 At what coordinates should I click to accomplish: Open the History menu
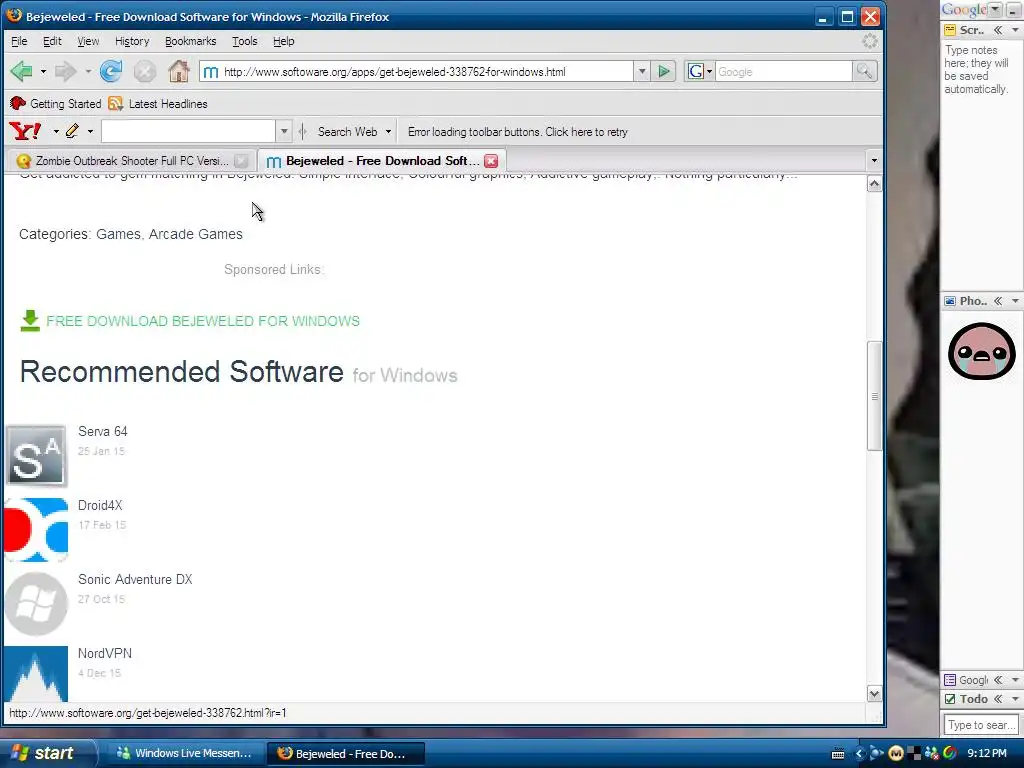click(132, 41)
